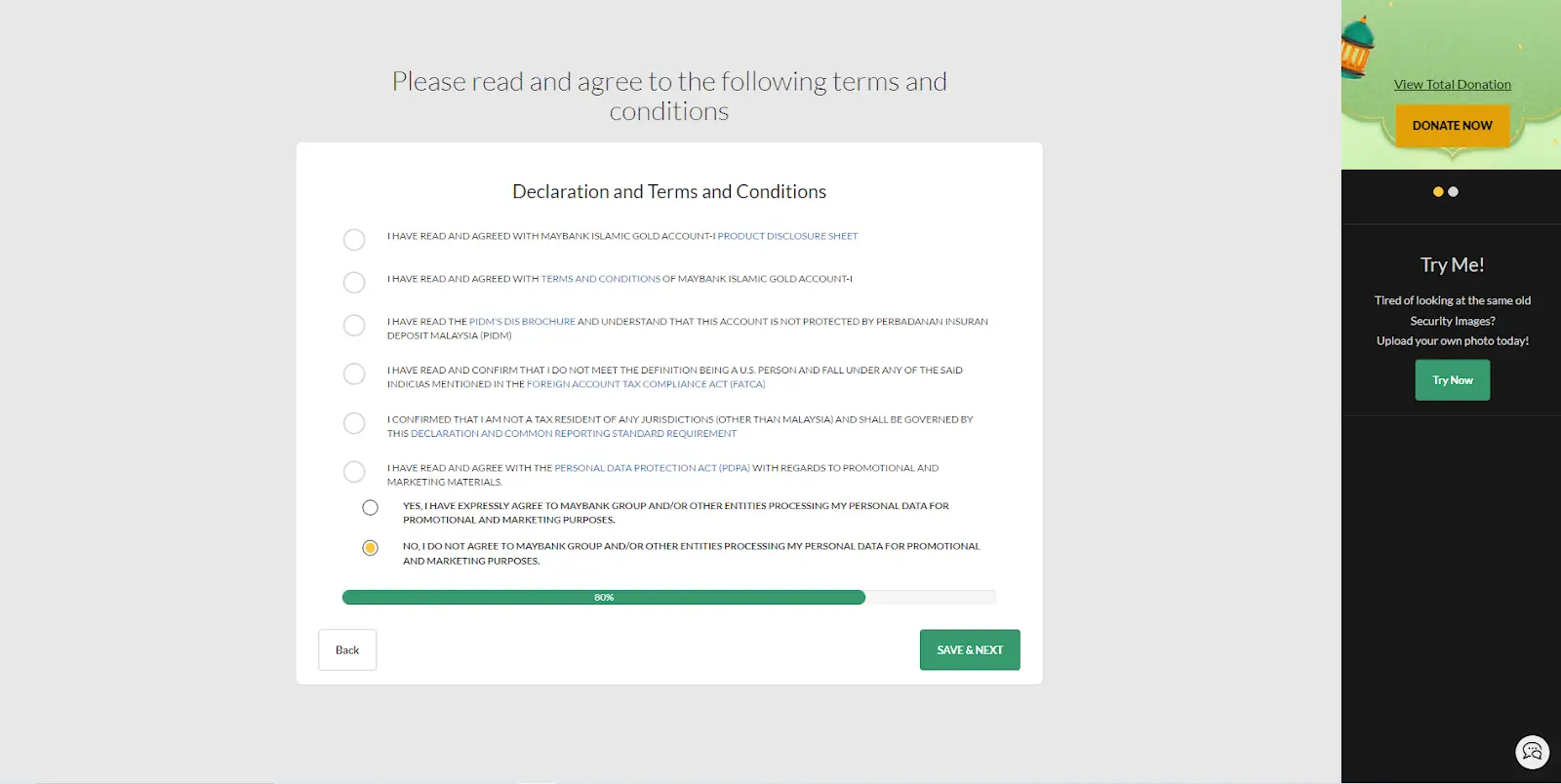
Task: Open the live chat support icon
Action: point(1532,752)
